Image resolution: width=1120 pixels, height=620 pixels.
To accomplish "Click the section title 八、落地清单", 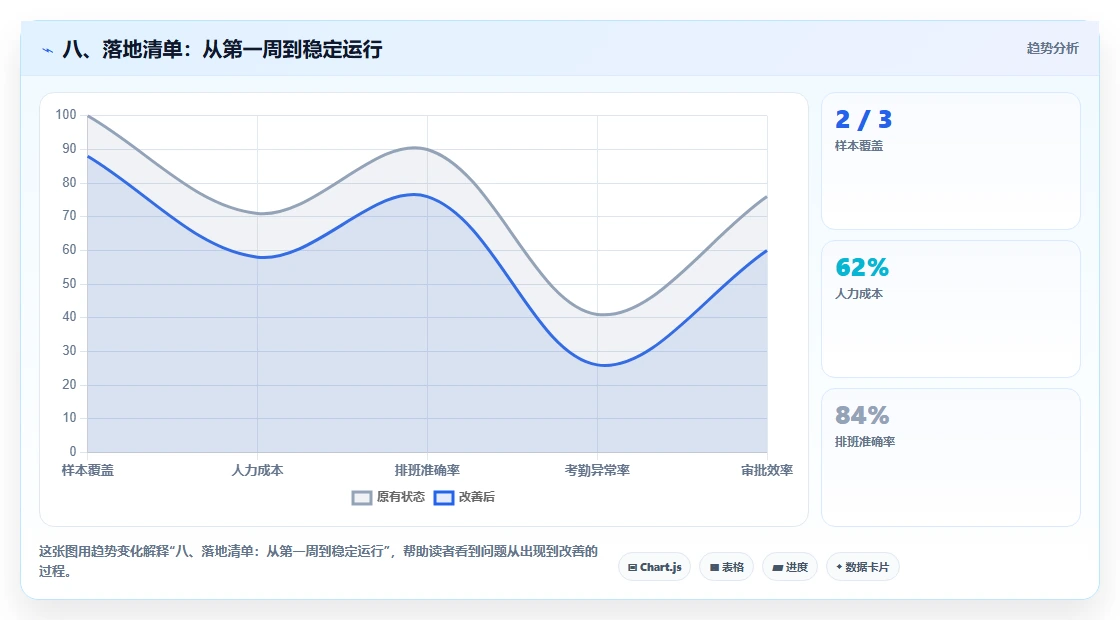I will [x=222, y=49].
